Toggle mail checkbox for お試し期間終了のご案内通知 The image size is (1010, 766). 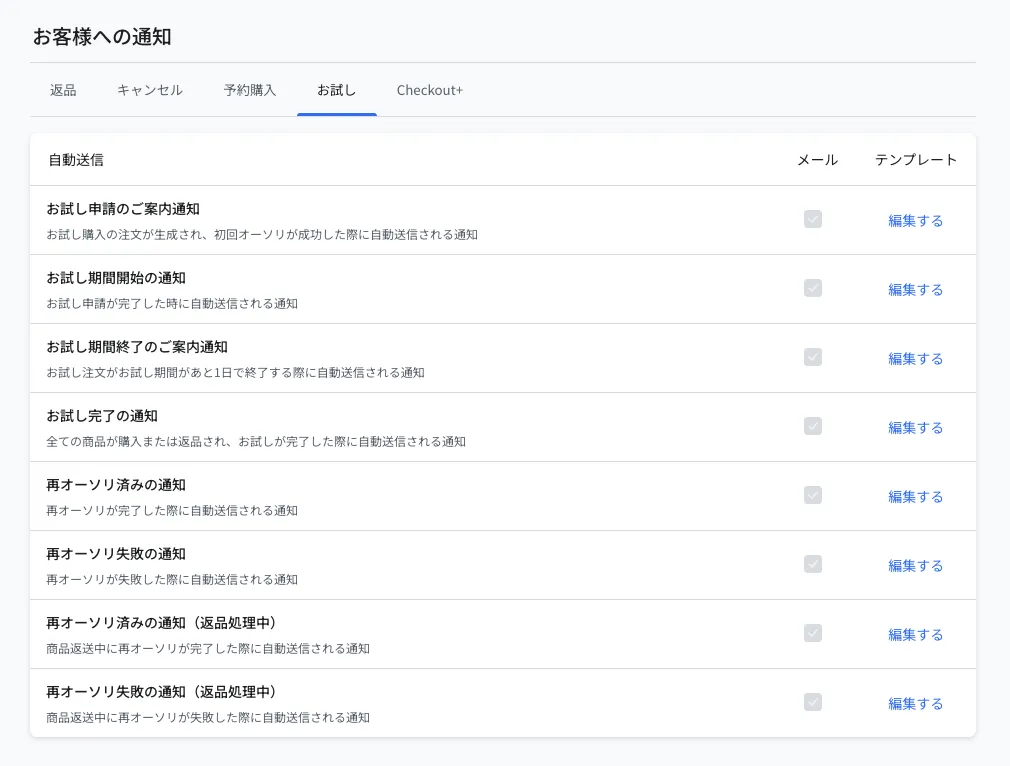pyautogui.click(x=813, y=357)
